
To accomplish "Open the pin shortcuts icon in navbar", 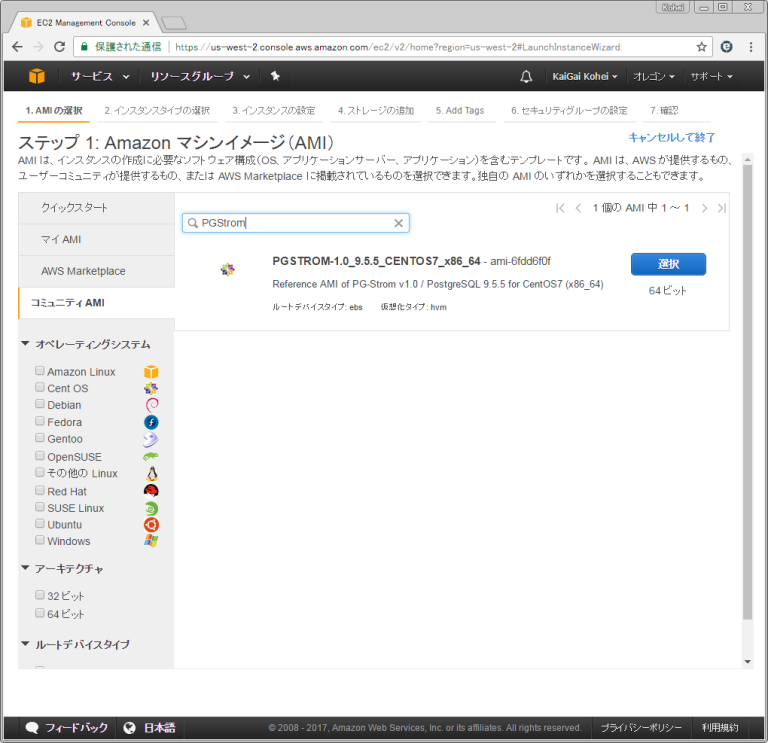I will pos(275,76).
